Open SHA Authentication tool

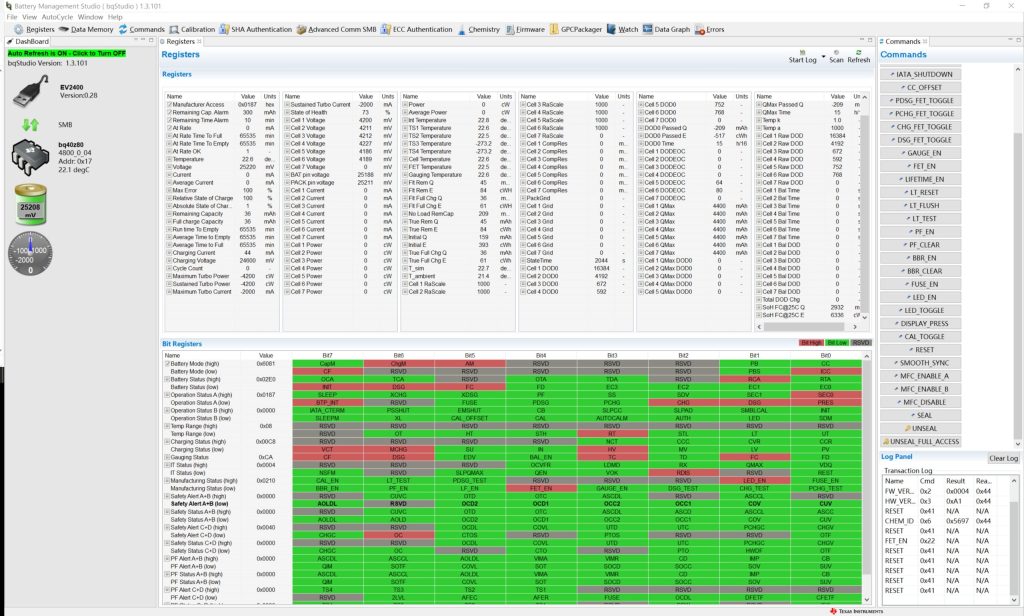coord(265,29)
